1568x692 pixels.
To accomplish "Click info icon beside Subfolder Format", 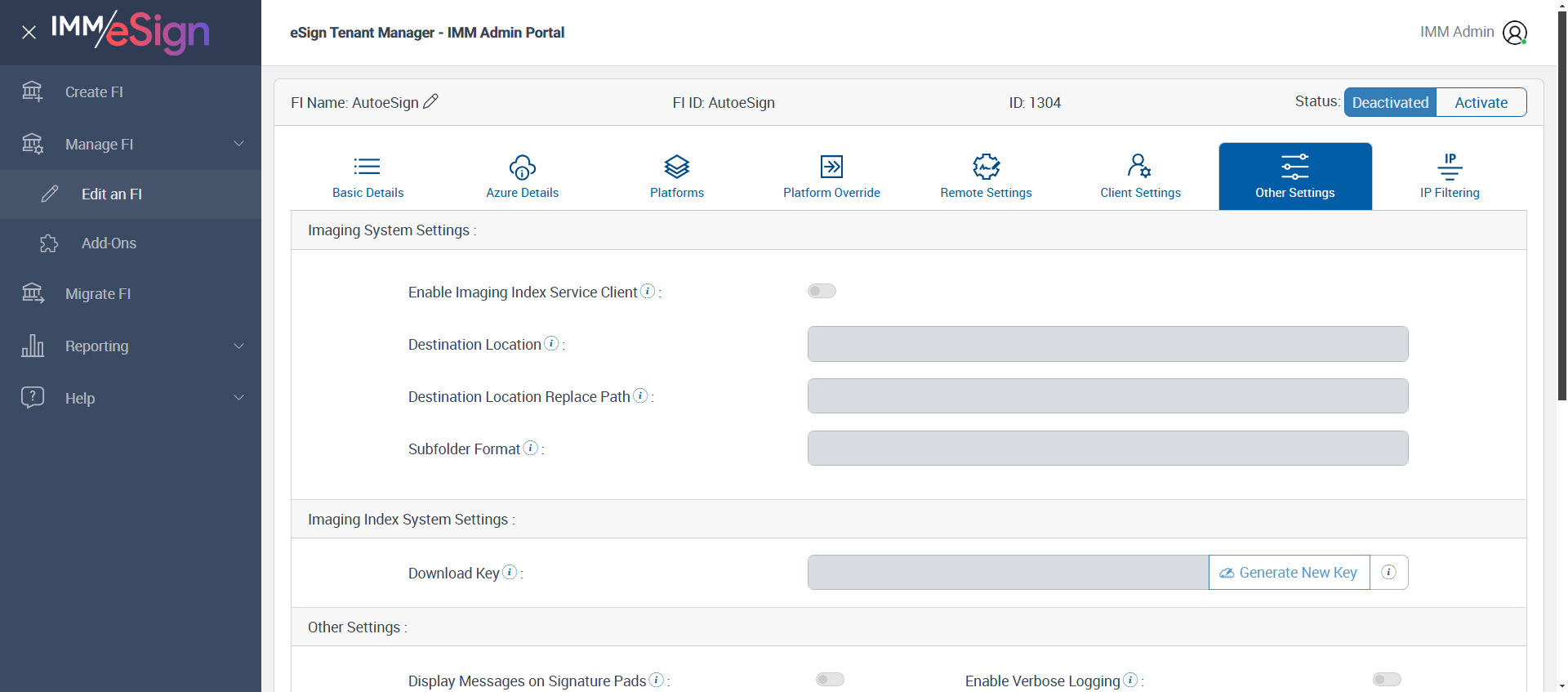I will pos(531,449).
